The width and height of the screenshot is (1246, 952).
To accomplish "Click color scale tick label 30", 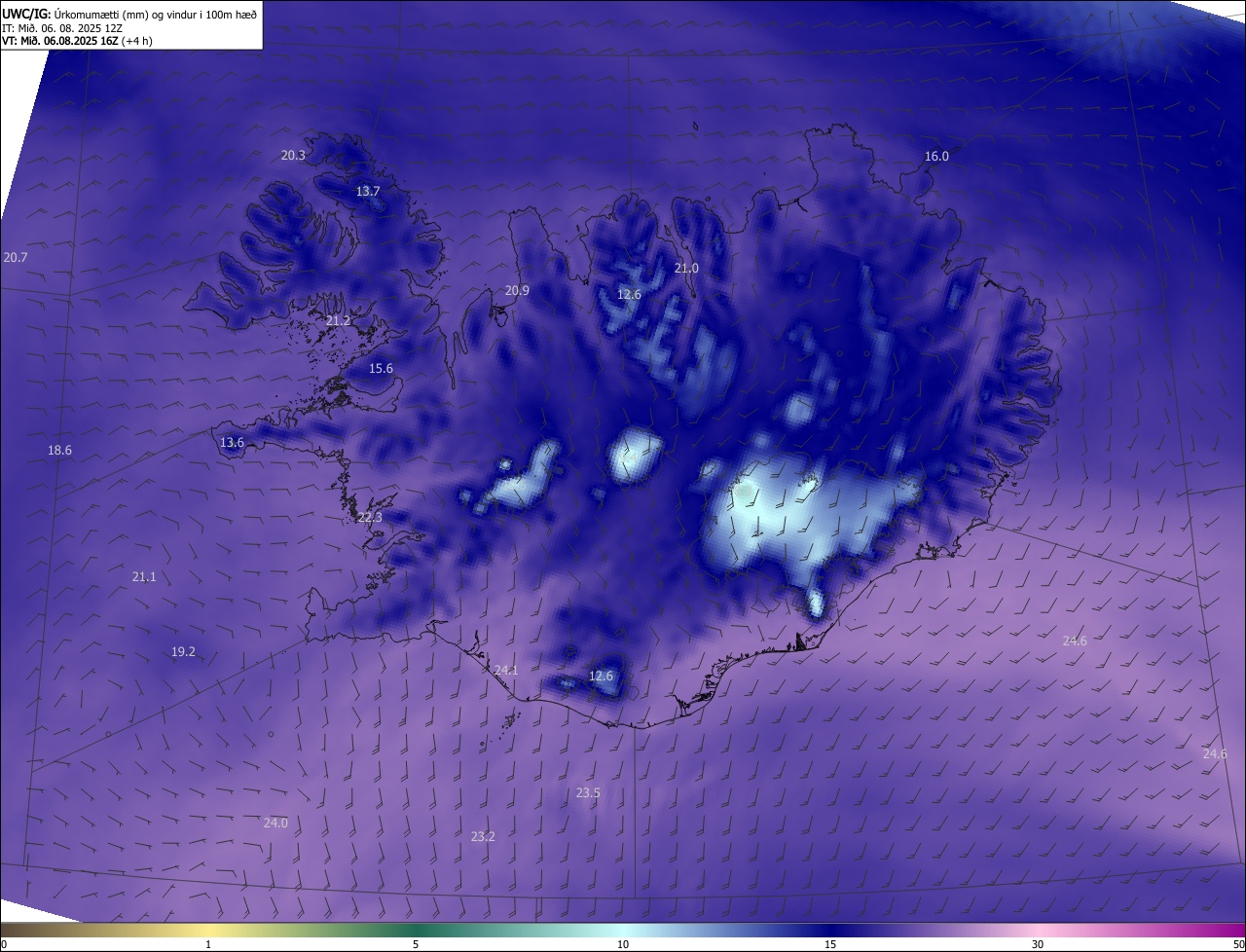I will (1038, 944).
